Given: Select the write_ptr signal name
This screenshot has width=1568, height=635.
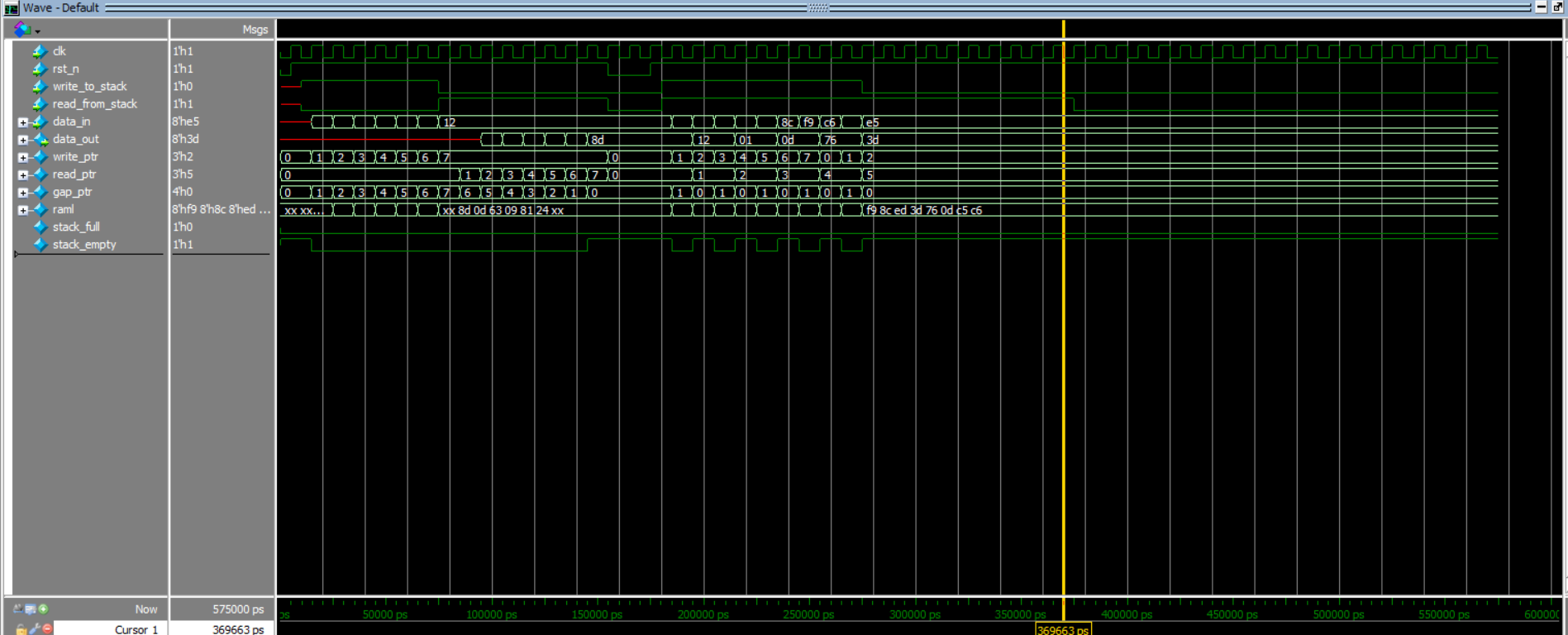Looking at the screenshot, I should pos(75,157).
